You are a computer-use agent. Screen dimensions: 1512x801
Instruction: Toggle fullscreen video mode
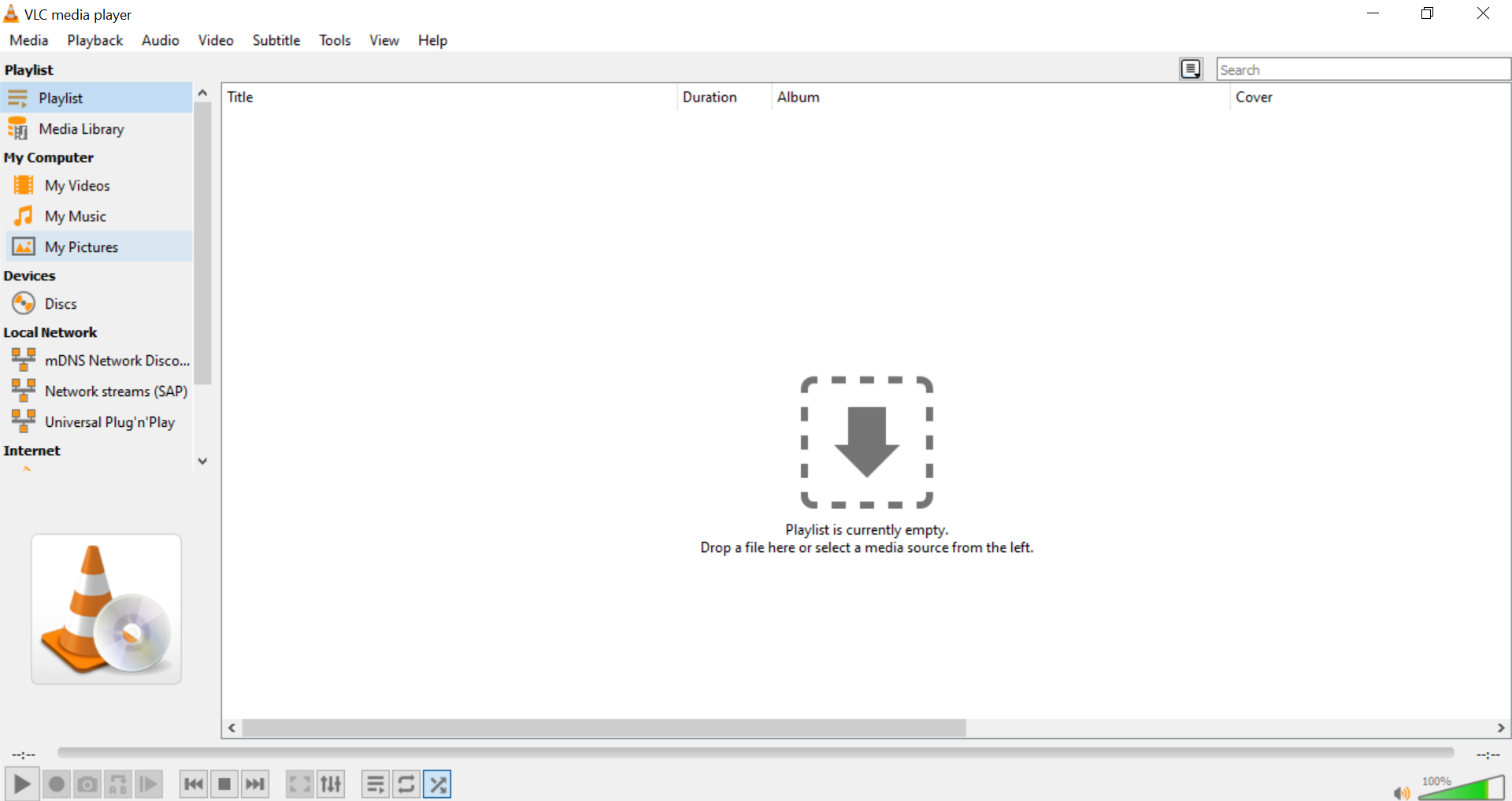coord(300,784)
